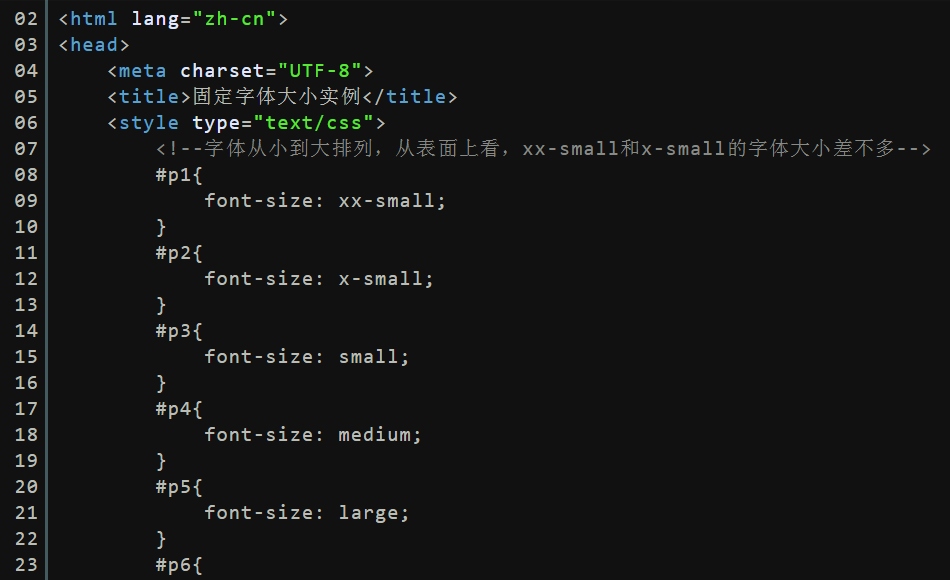
Task: Click the style type tag line
Action: tap(247, 123)
